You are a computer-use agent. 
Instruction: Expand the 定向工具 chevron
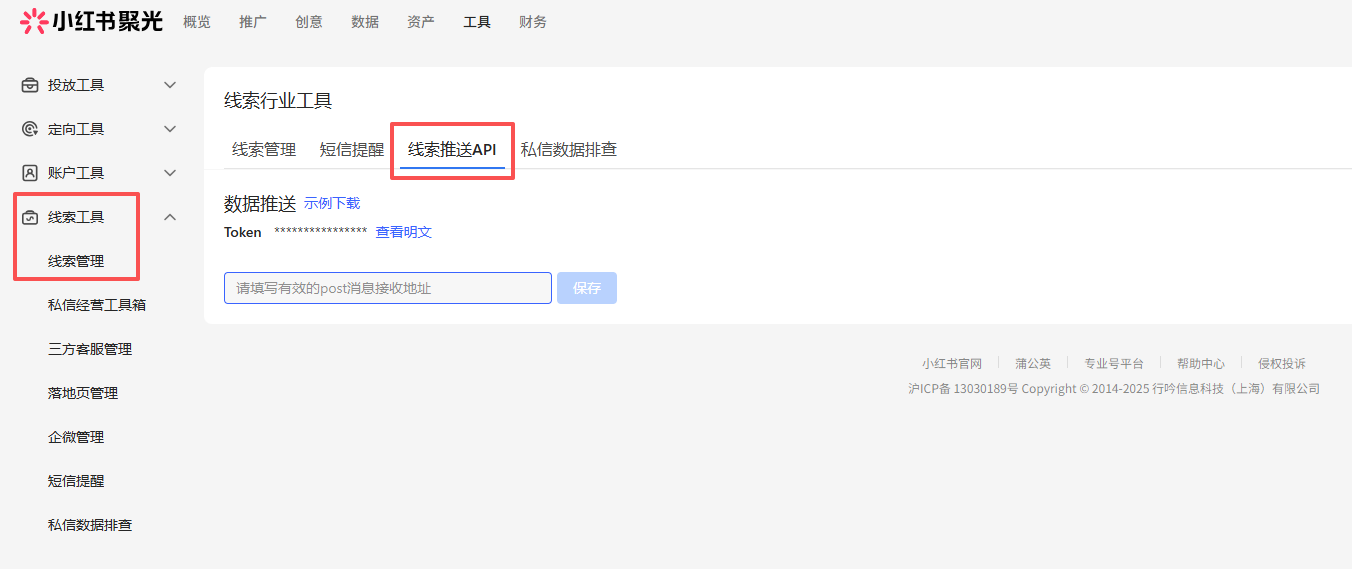(x=170, y=129)
